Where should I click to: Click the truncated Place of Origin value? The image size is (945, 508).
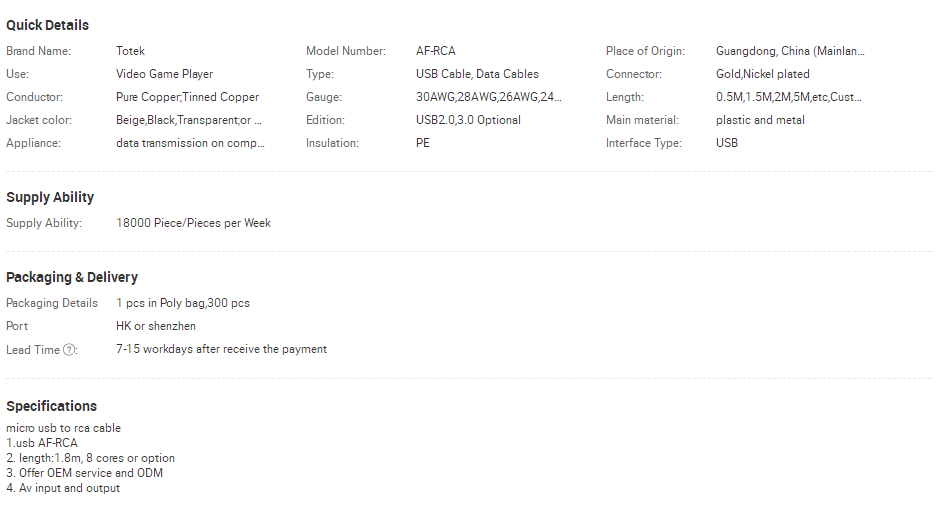[790, 51]
